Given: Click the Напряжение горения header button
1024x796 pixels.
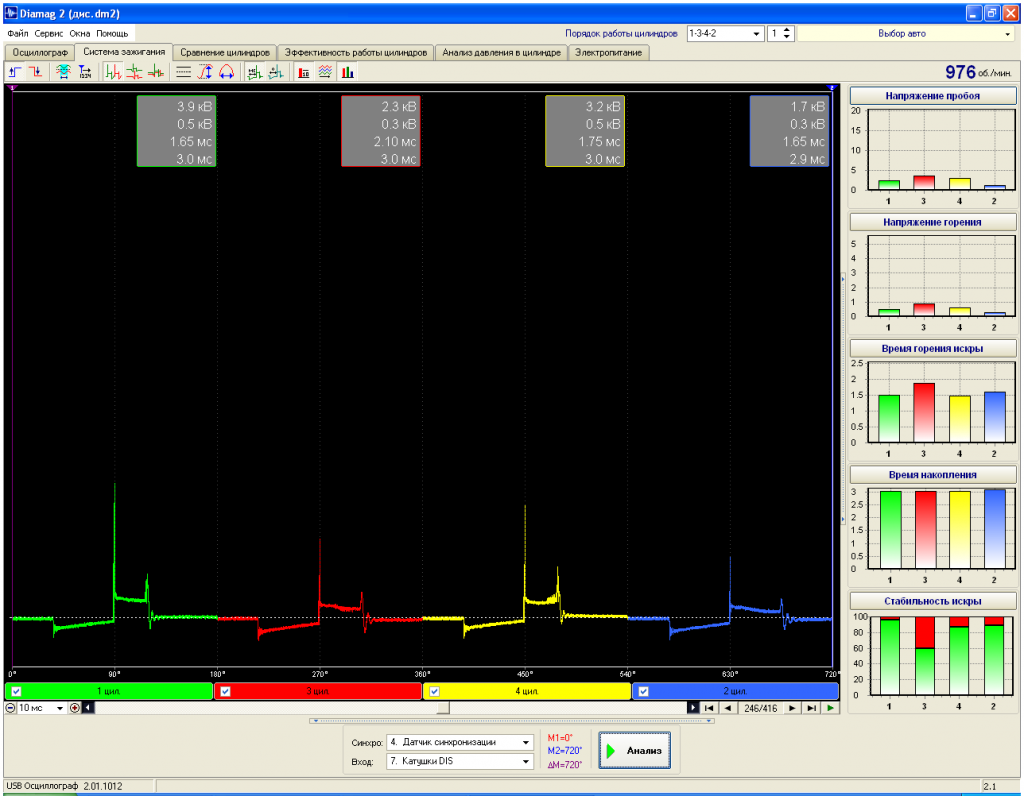Looking at the screenshot, I should [x=933, y=222].
